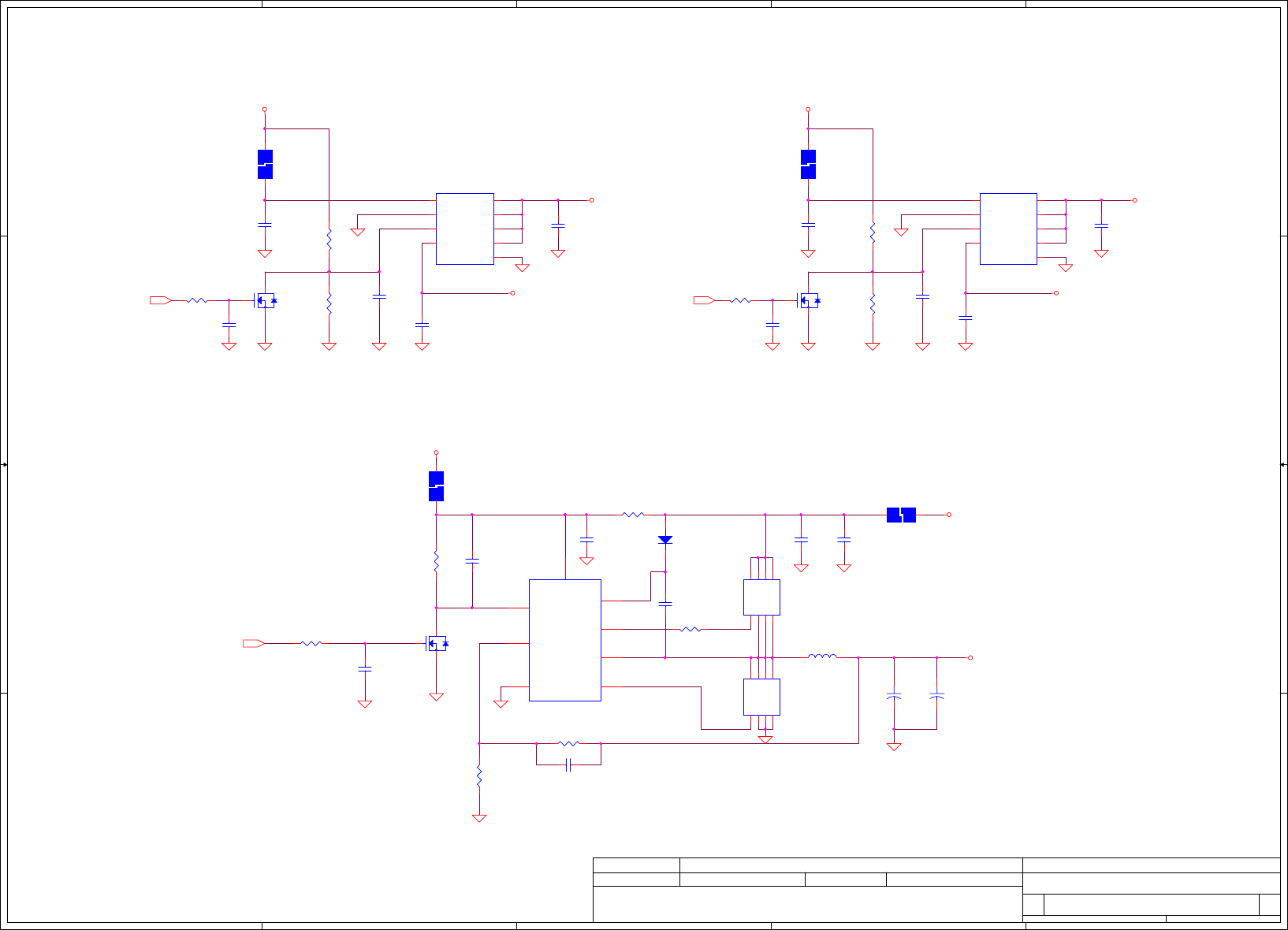Select the gate resistor between controller IC and upper small box
The height and width of the screenshot is (930, 1288).
coord(691,629)
